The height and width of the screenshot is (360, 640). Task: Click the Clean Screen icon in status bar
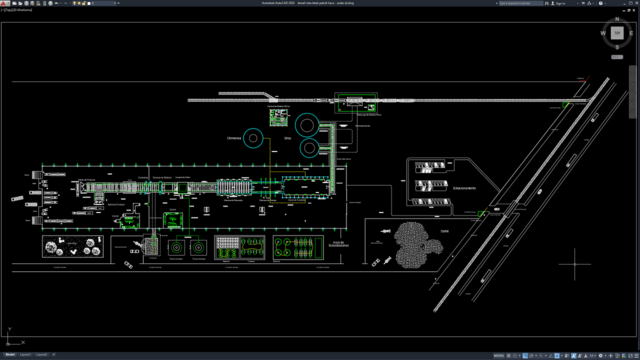point(630,356)
